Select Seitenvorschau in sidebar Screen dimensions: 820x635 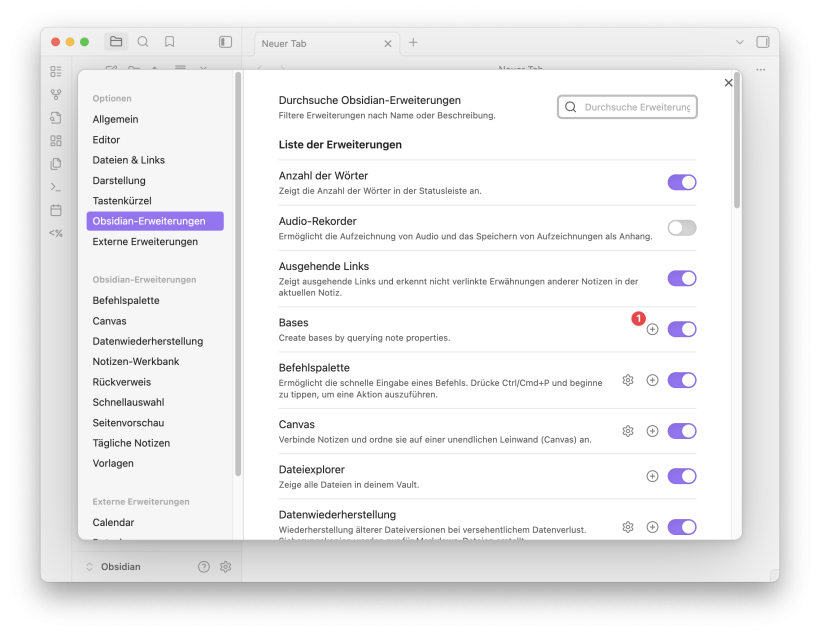pos(155,423)
